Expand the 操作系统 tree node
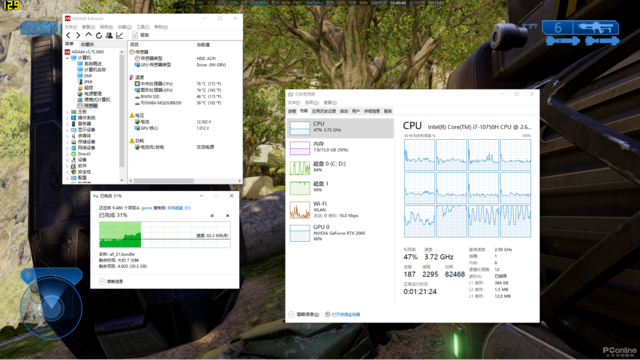Screen dimensions: 640x360 [x=68, y=118]
